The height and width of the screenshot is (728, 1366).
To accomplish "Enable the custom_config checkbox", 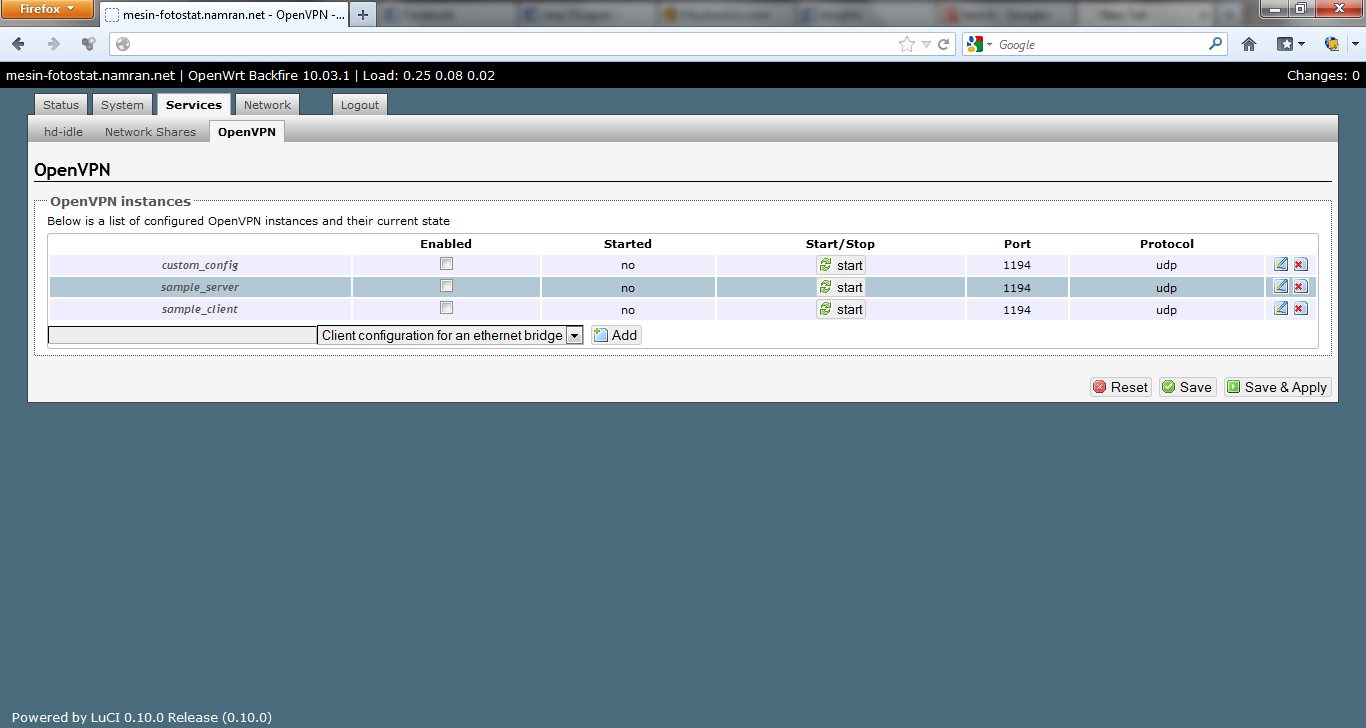I will coord(446,264).
